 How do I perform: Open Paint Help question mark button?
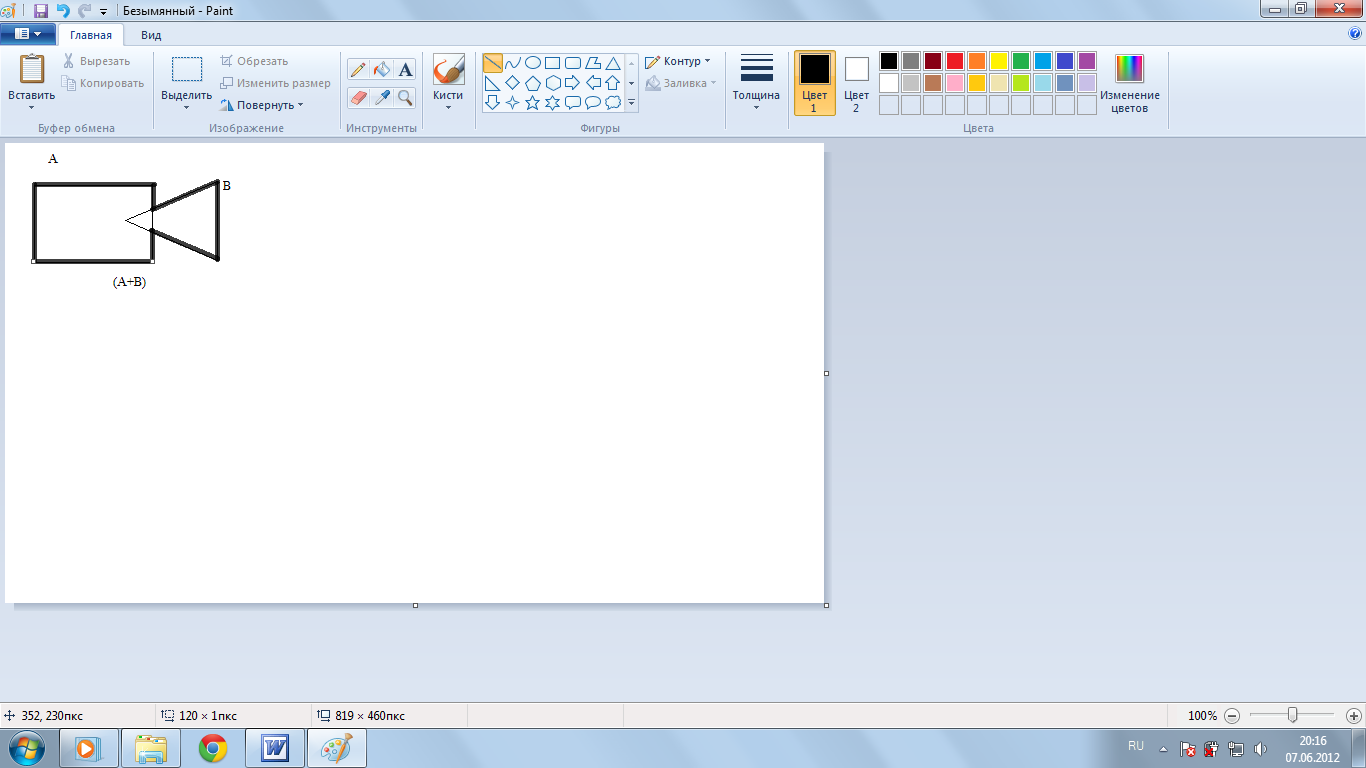1355,34
